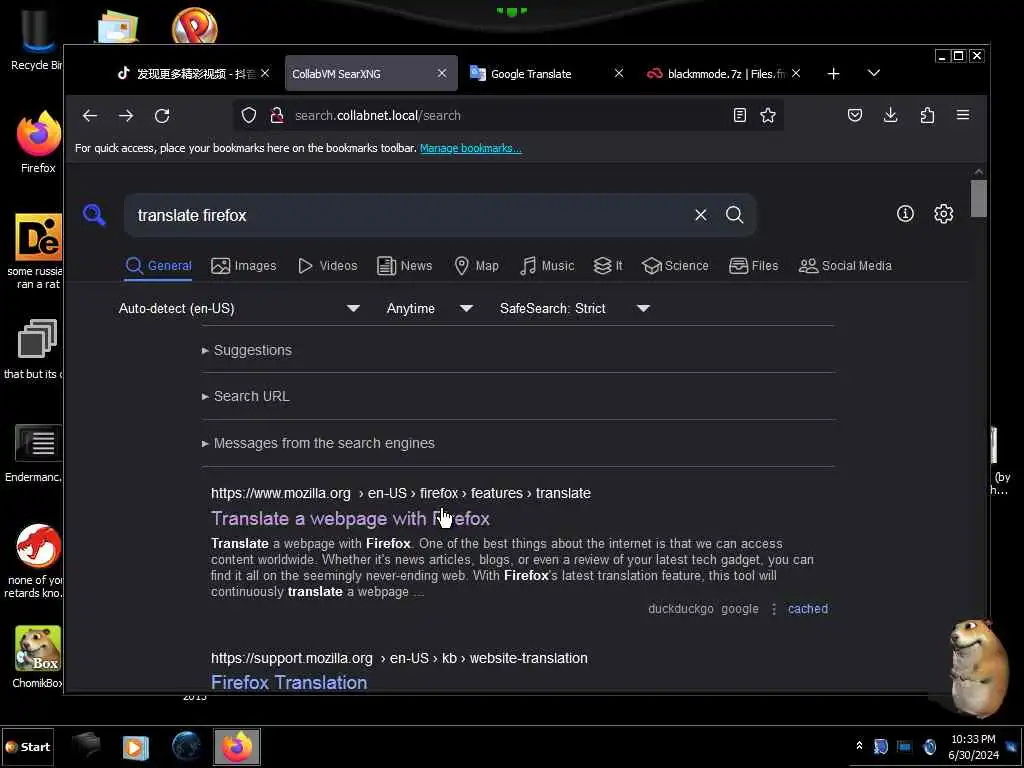Select the Social Media search category
This screenshot has width=1024, height=768.
pos(845,266)
